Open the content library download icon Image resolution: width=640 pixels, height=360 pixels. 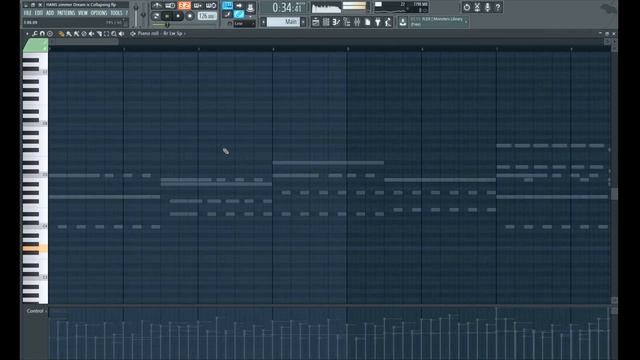point(402,22)
